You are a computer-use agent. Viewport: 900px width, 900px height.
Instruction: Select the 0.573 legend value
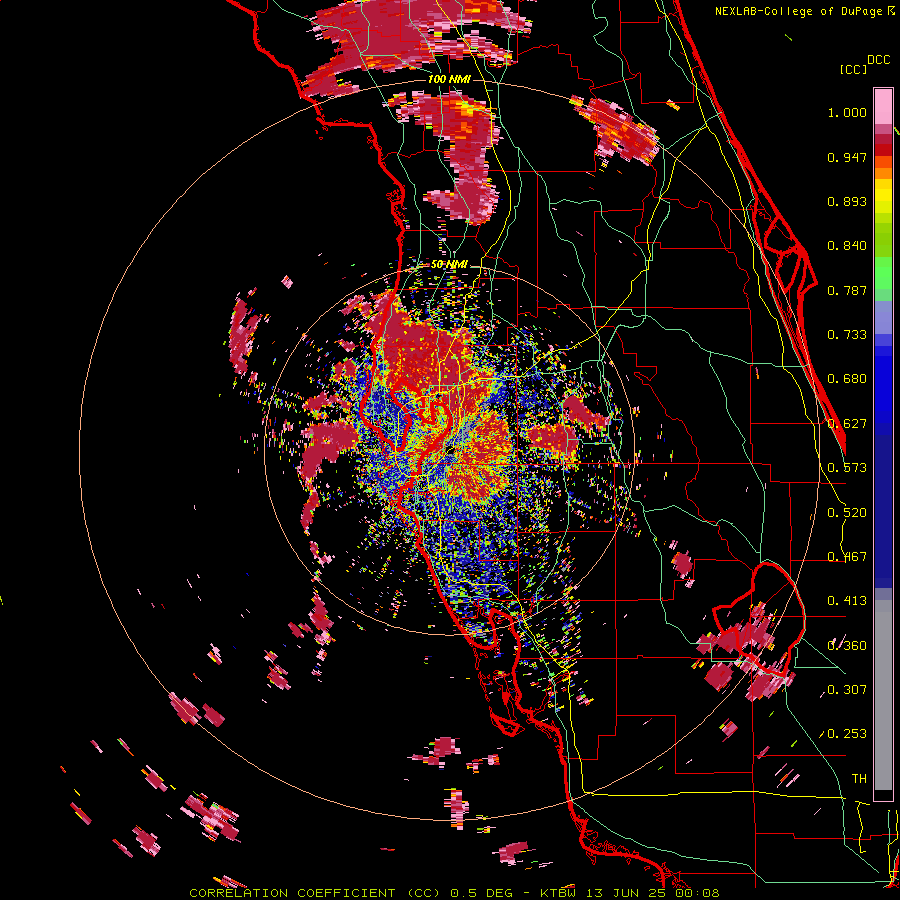(847, 468)
